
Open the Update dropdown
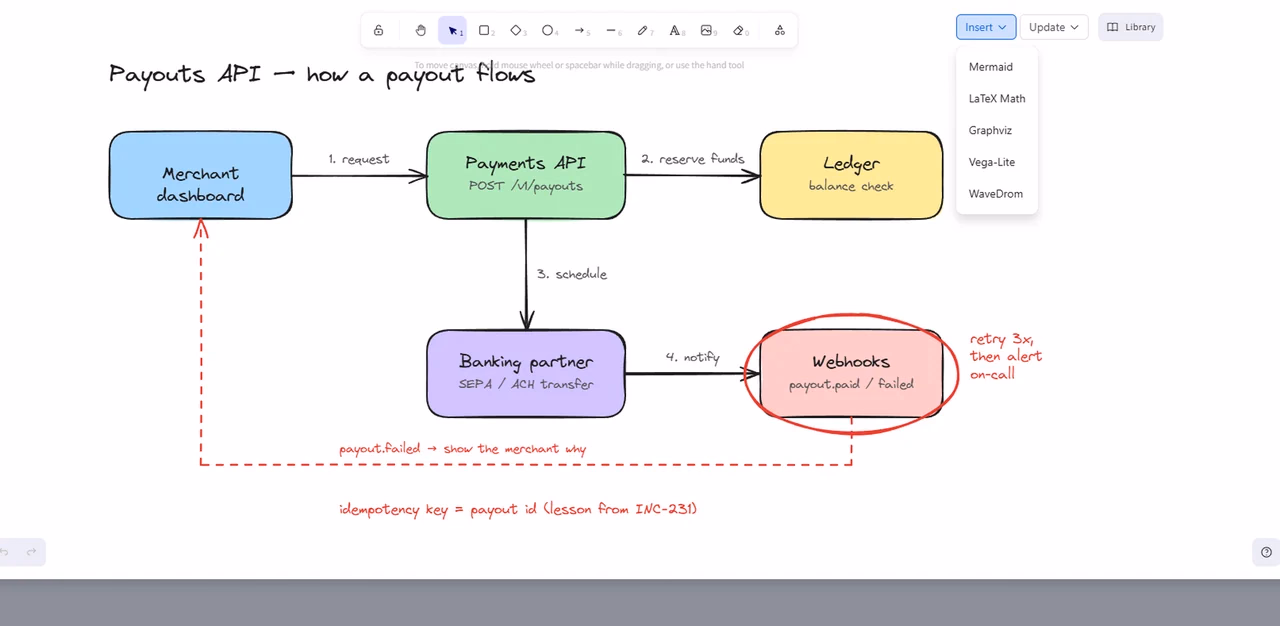(1053, 27)
